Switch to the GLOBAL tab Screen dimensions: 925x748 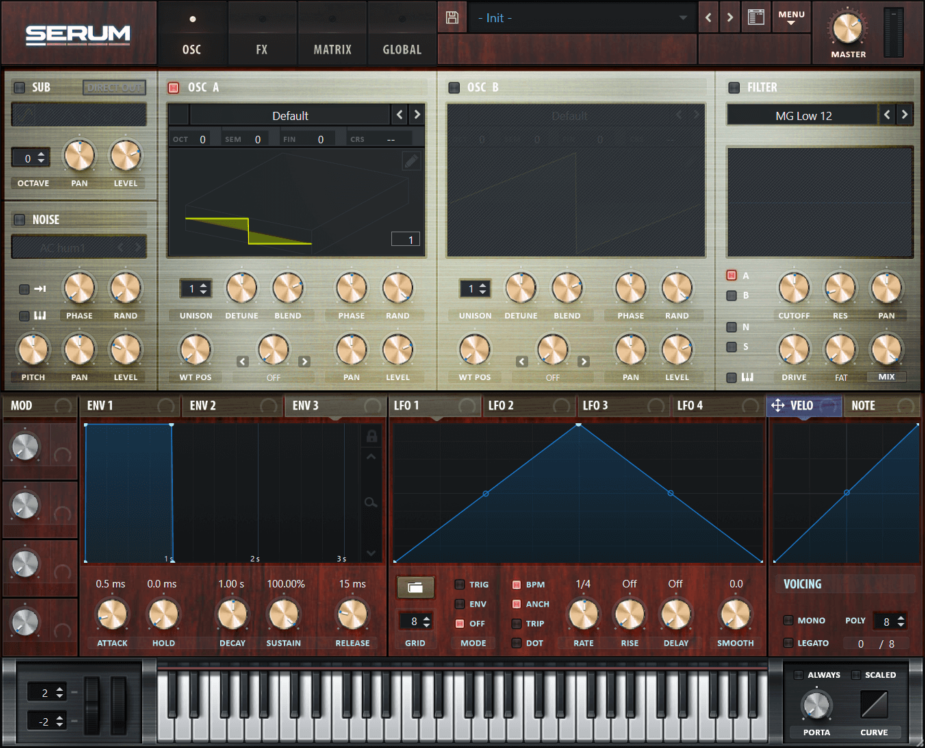point(402,33)
